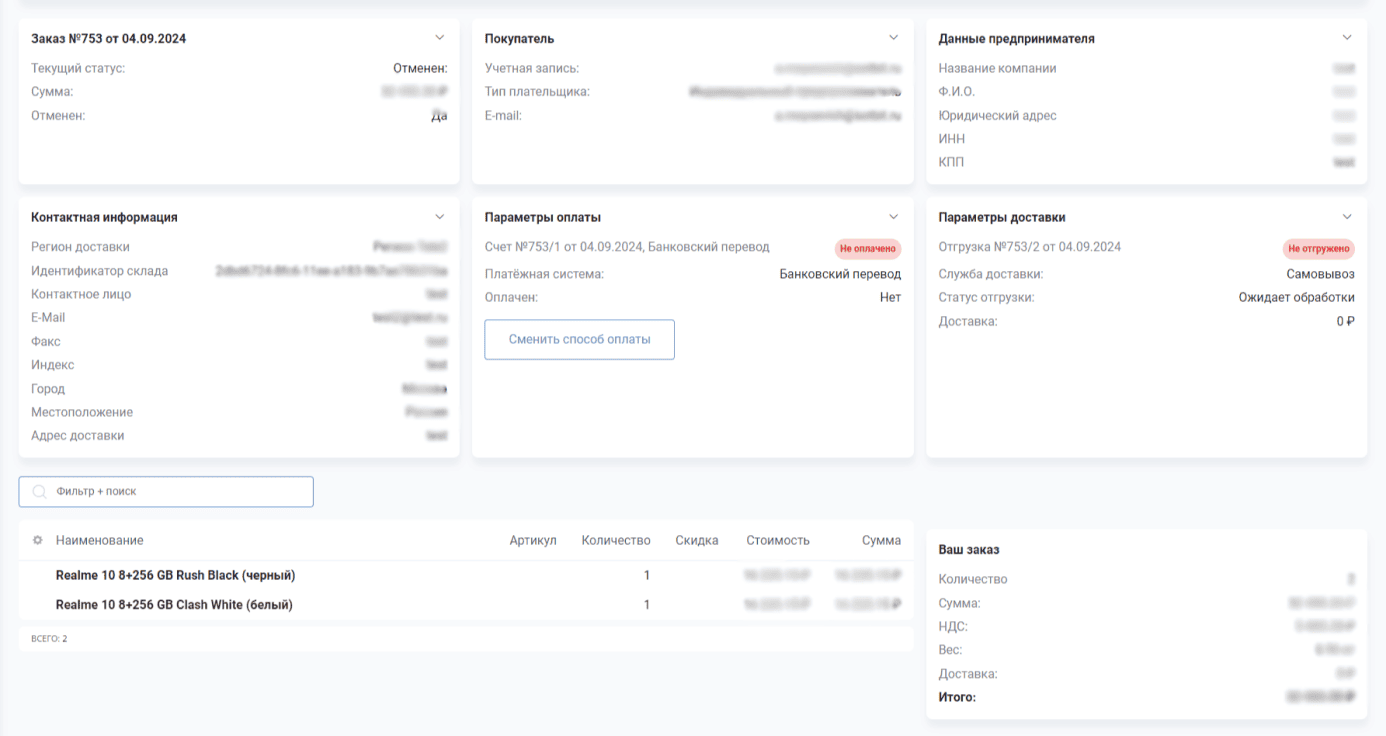Click the Не отгружено status badge
Image resolution: width=1386 pixels, height=736 pixels.
[x=1318, y=248]
